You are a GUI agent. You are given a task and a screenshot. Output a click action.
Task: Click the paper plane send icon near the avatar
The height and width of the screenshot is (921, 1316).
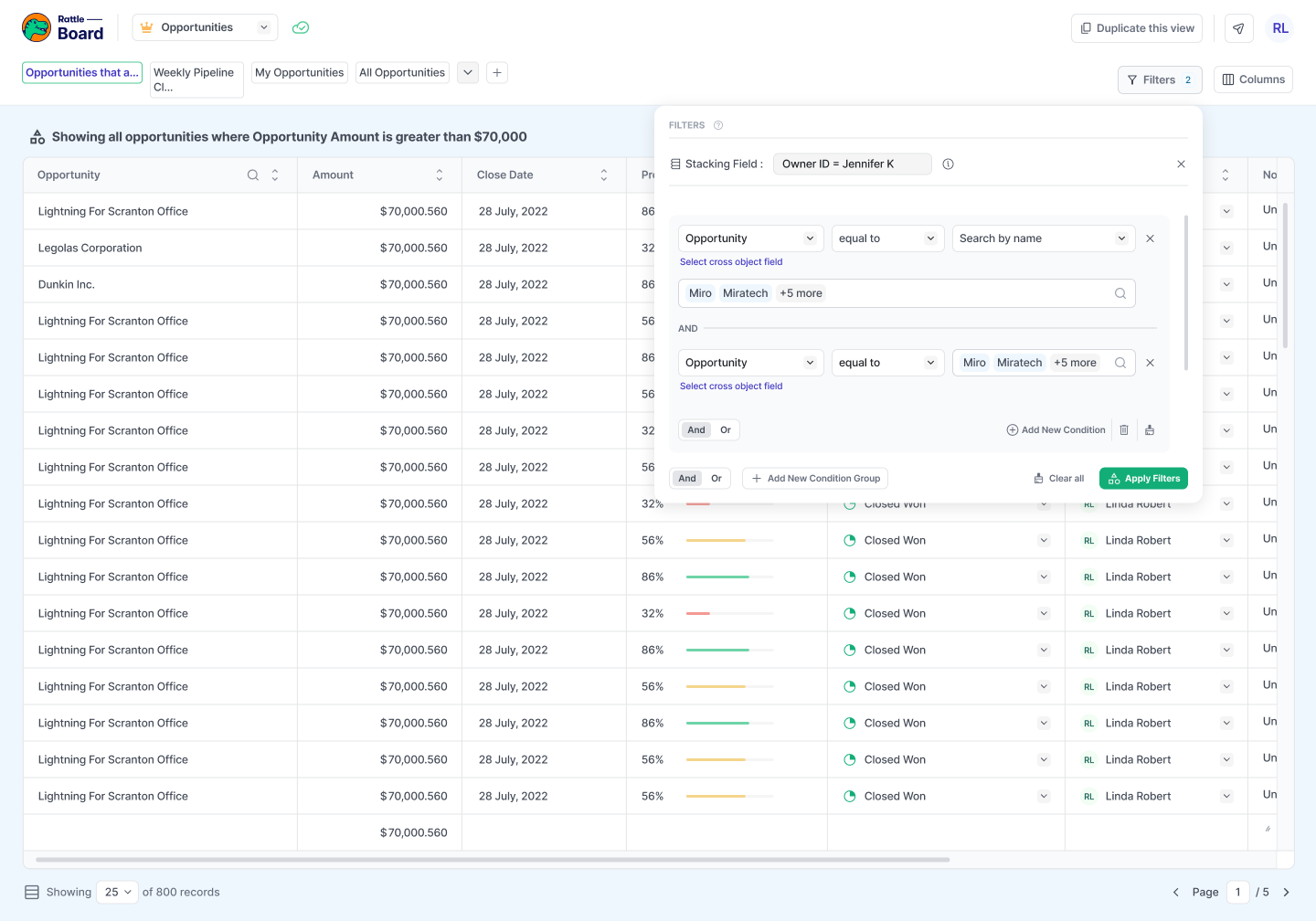(1238, 28)
